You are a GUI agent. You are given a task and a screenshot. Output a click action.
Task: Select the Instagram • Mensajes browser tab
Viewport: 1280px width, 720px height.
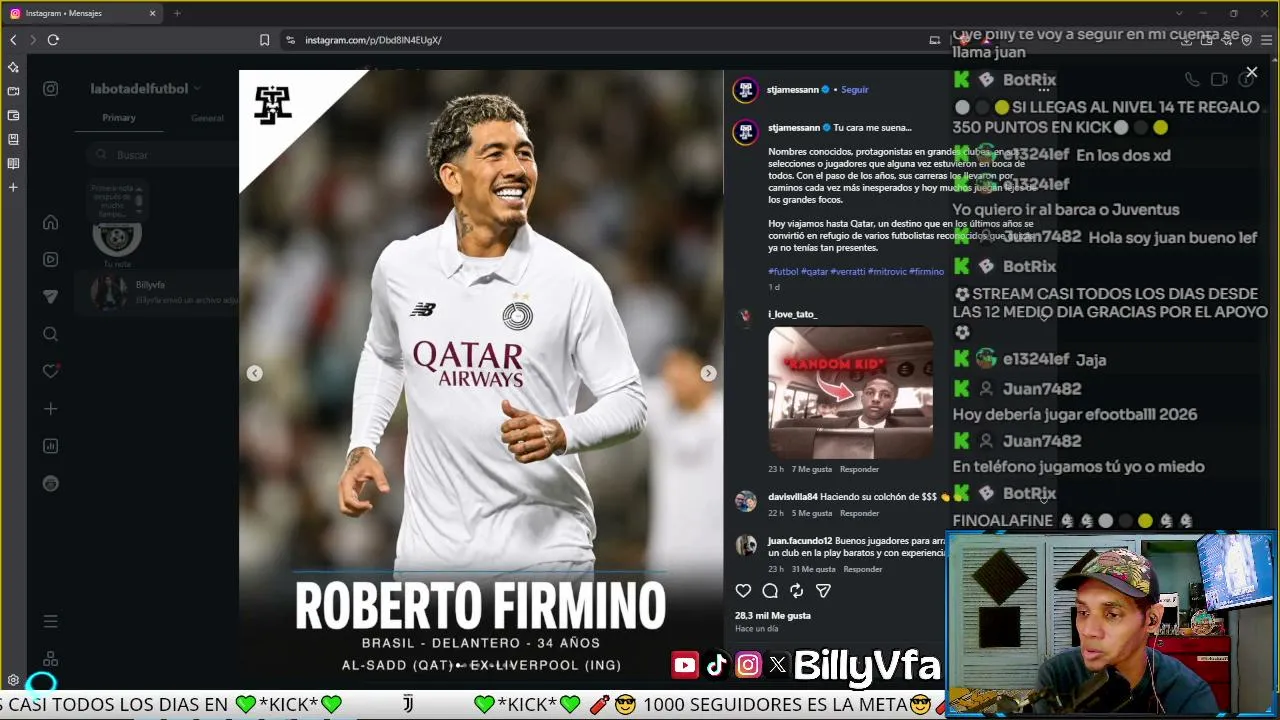click(84, 13)
